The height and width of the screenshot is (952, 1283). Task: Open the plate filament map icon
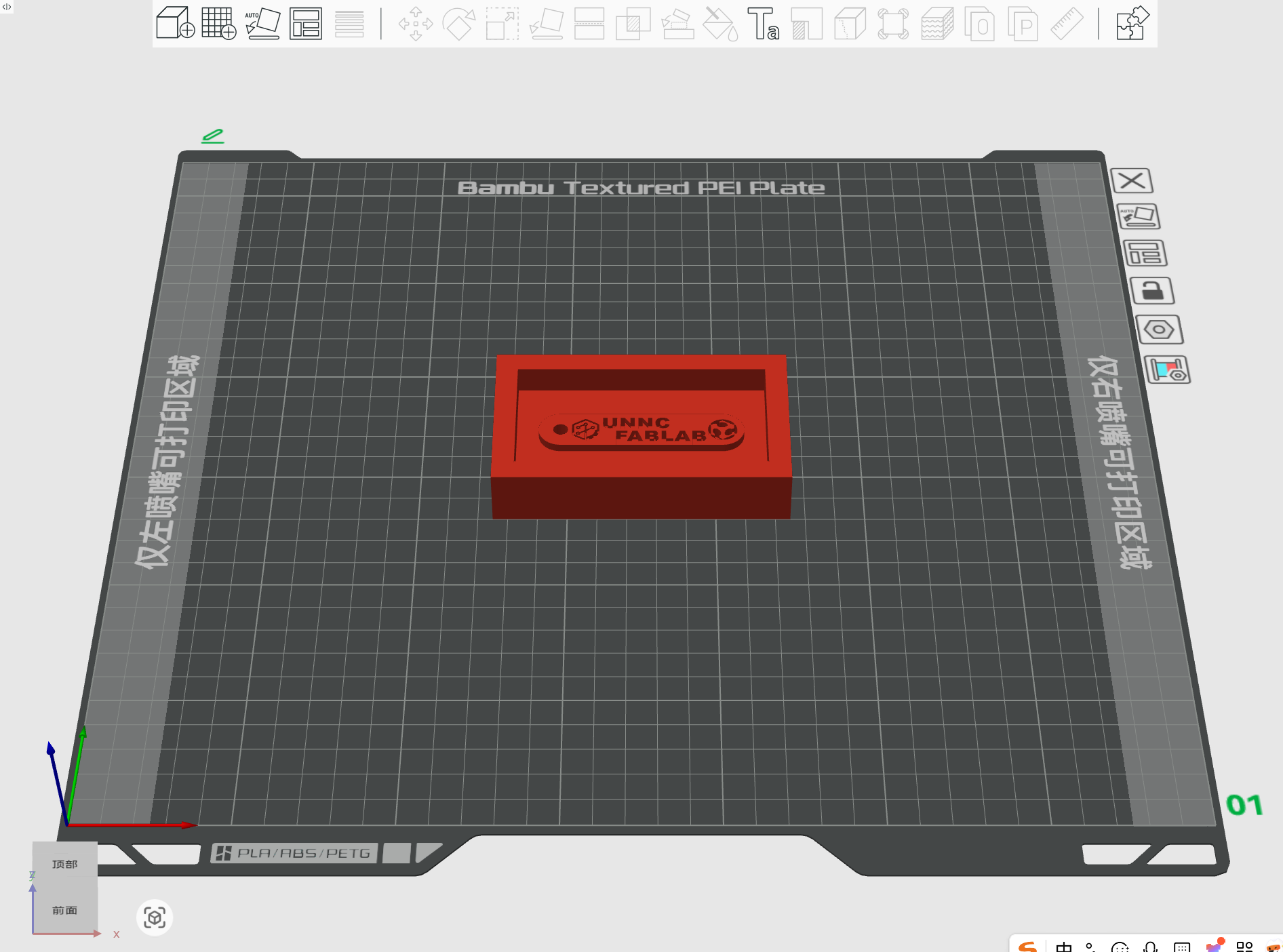tap(1167, 370)
